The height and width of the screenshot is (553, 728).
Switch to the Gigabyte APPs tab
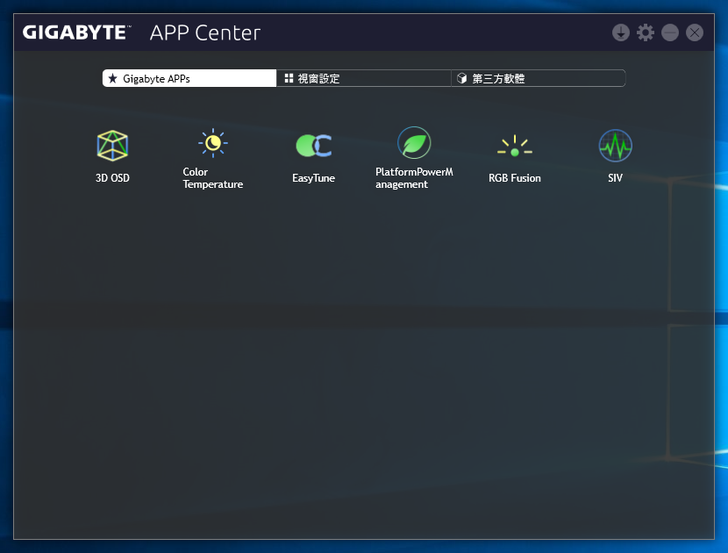[189, 78]
